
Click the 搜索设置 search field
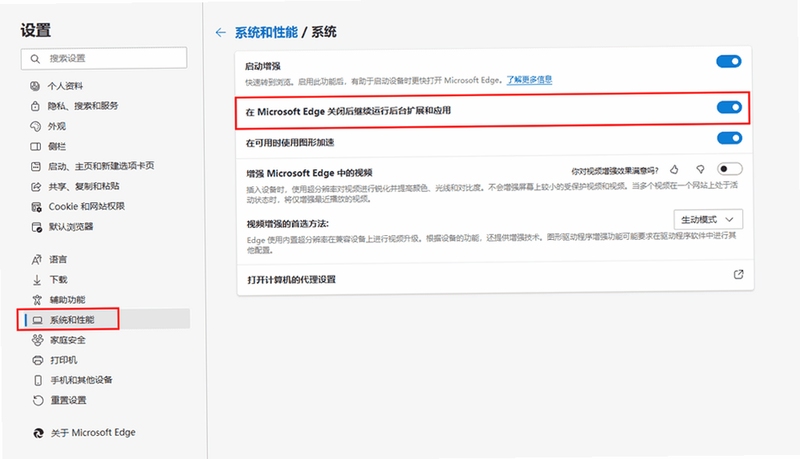click(104, 59)
